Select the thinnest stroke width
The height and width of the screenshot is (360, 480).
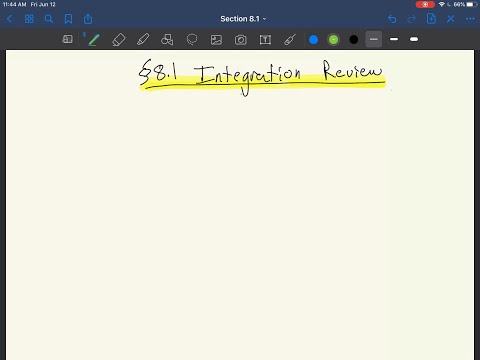374,39
